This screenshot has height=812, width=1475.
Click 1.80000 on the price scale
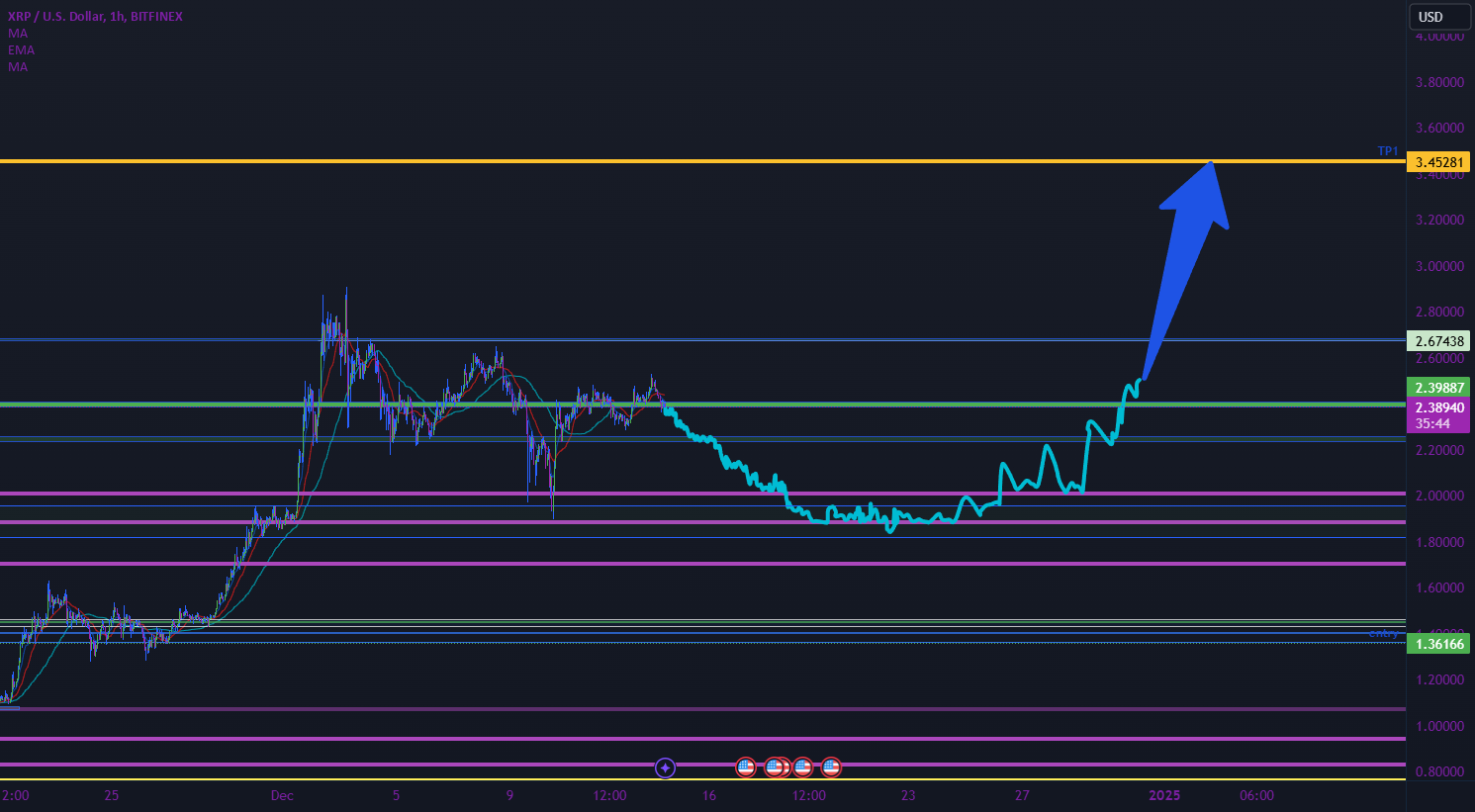tap(1439, 542)
